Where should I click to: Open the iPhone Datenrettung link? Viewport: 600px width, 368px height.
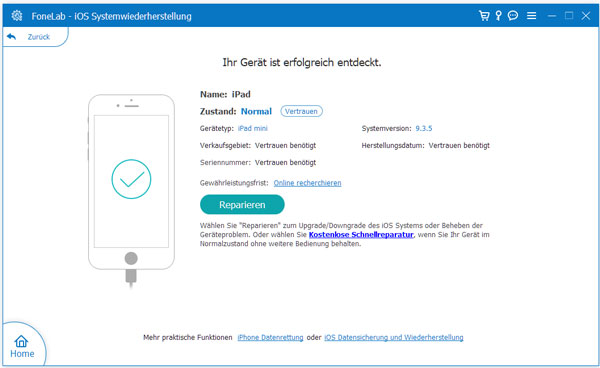pos(270,337)
